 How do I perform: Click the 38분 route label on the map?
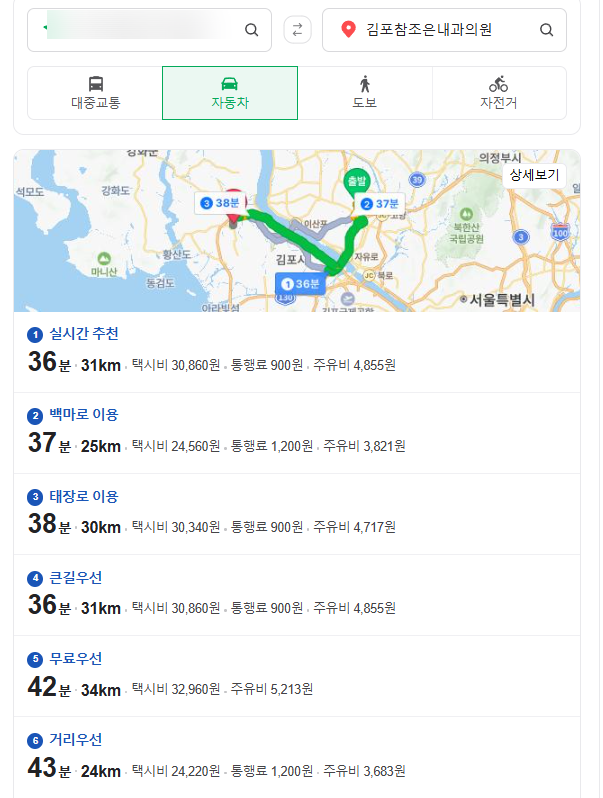220,203
